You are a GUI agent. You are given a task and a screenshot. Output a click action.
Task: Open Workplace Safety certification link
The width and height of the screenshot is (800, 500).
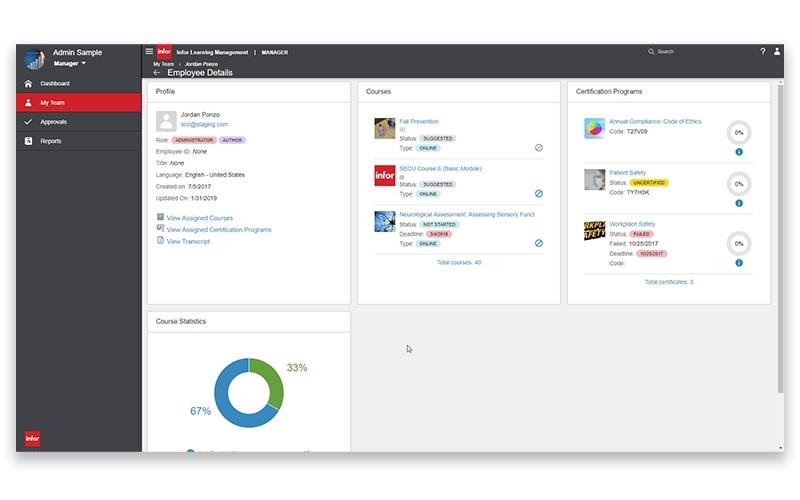point(632,224)
